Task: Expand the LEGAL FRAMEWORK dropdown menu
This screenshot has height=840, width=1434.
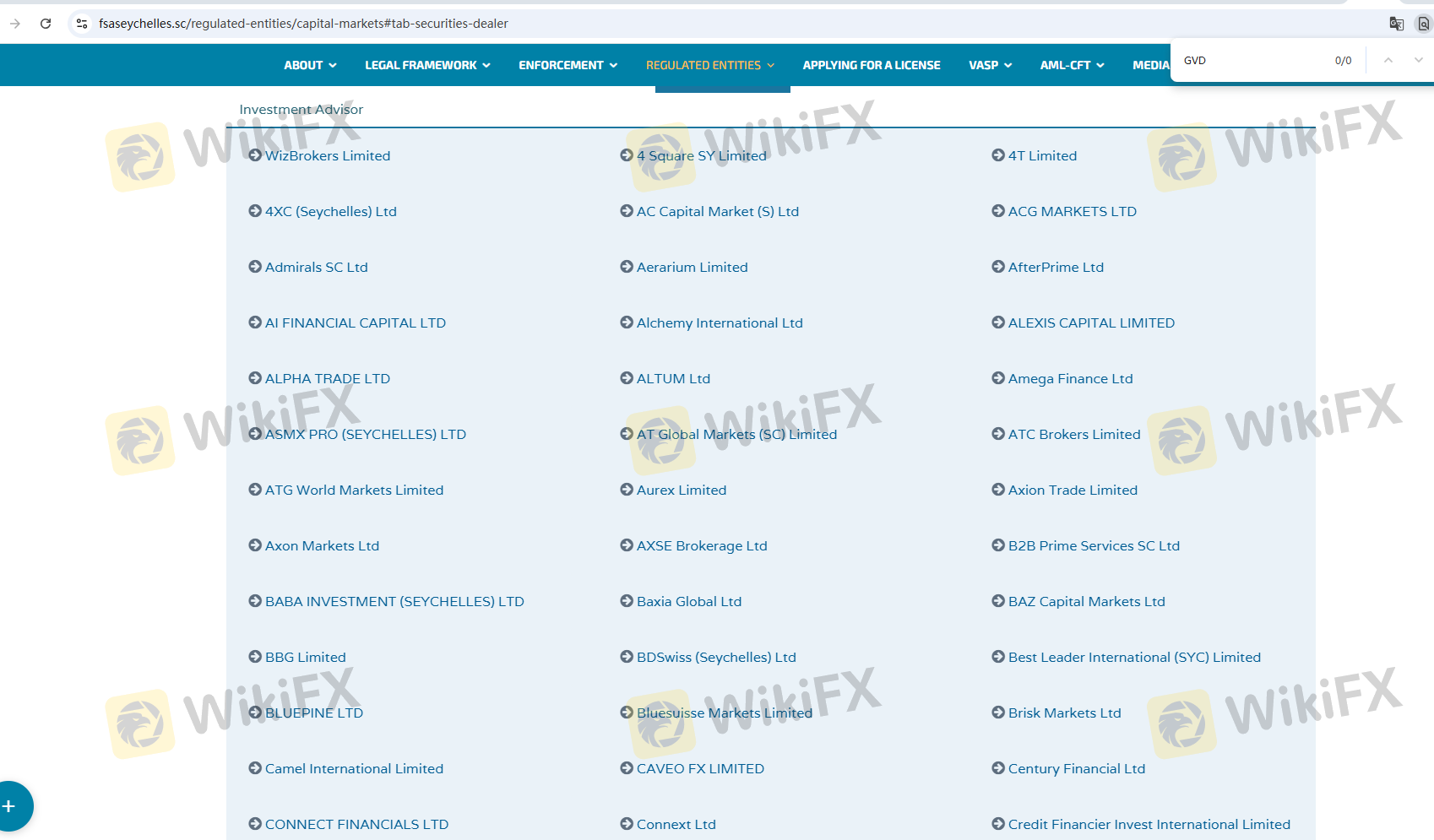Action: pyautogui.click(x=427, y=65)
